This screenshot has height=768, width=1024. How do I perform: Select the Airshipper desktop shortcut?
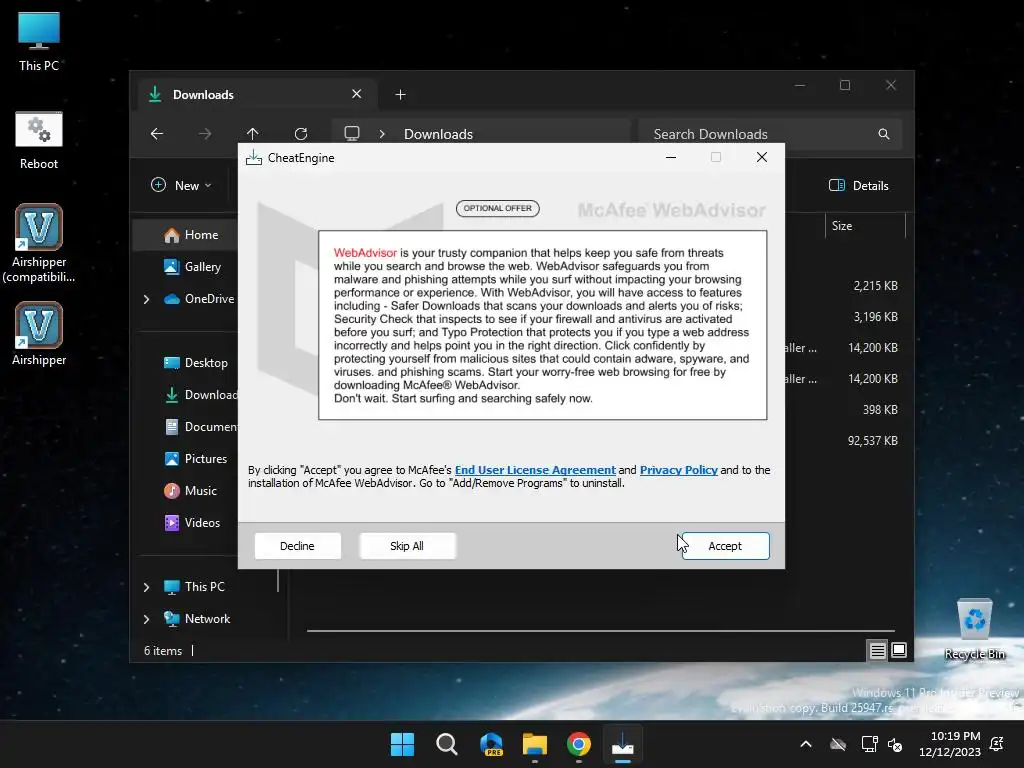click(x=39, y=333)
